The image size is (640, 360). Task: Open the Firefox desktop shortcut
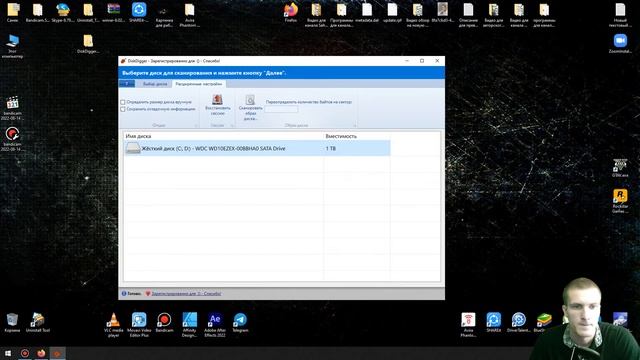291,12
